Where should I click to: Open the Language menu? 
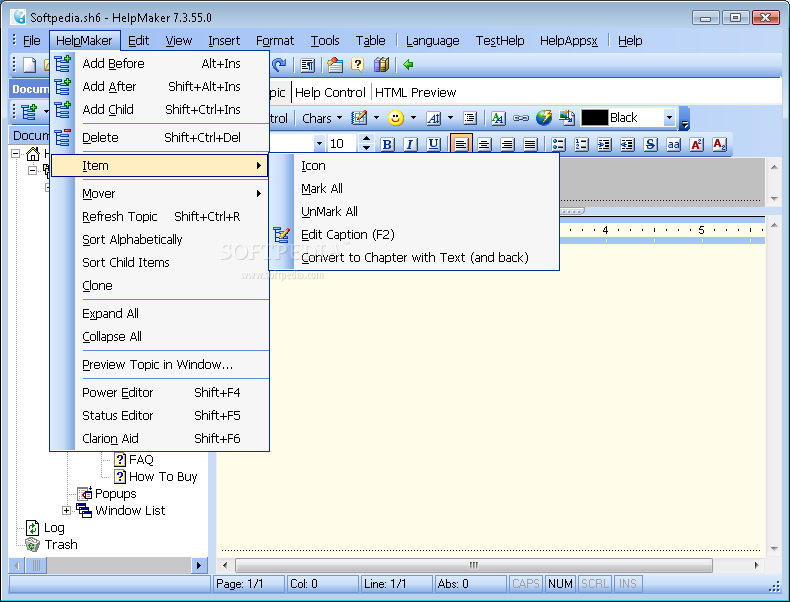tap(432, 41)
